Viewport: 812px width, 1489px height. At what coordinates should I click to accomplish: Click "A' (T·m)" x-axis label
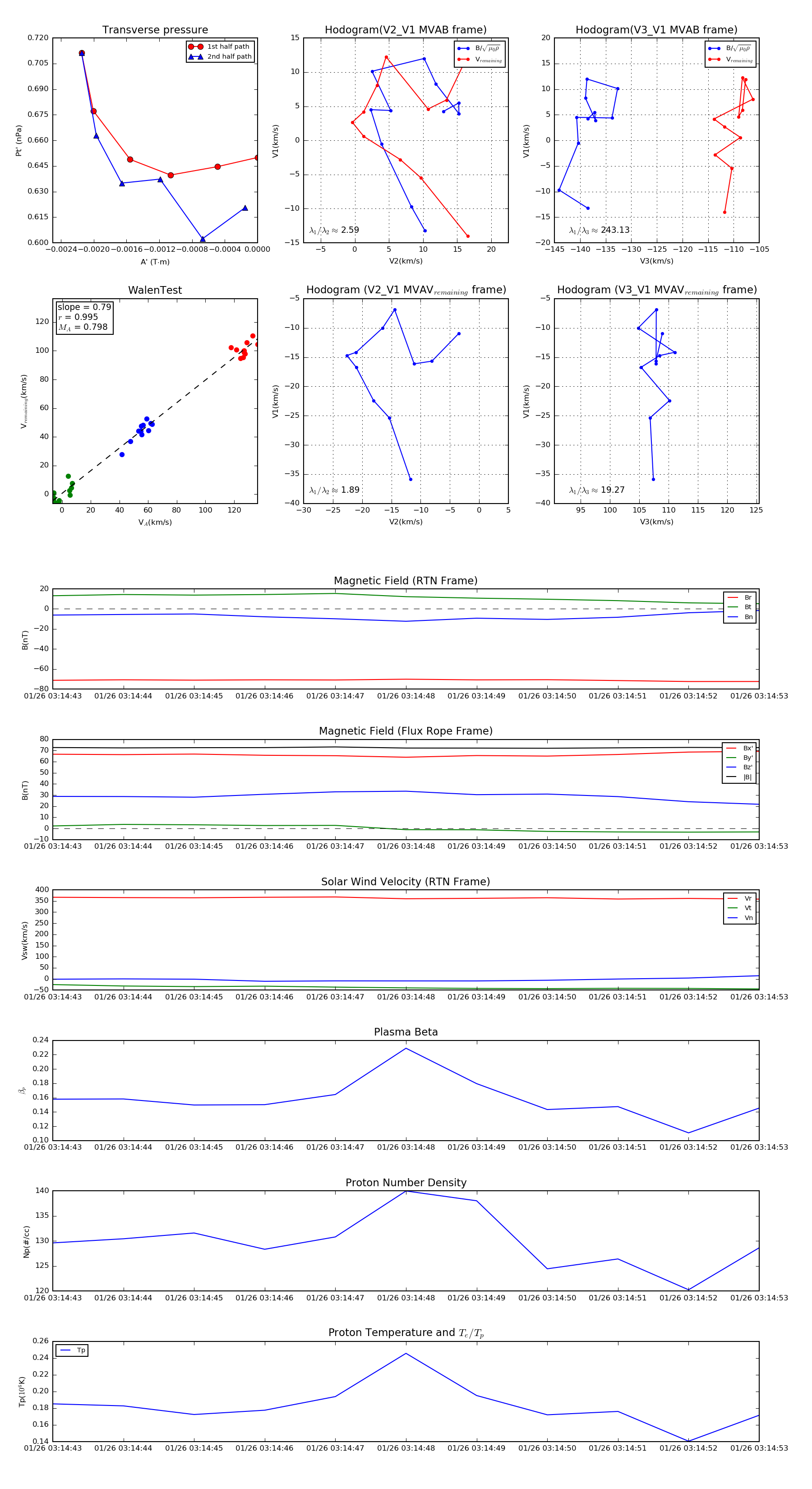[x=155, y=262]
